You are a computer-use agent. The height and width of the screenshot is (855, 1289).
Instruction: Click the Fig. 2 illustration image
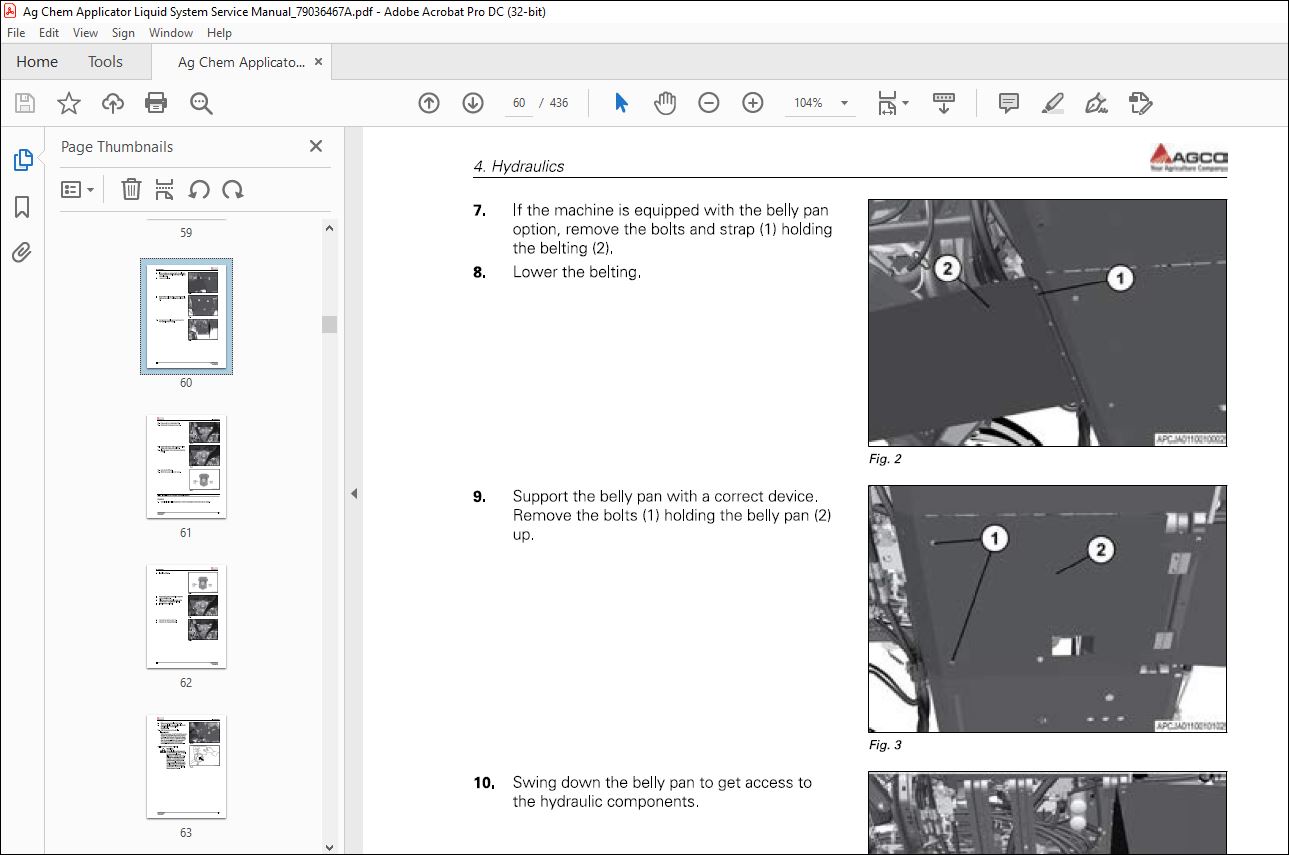coord(1047,323)
